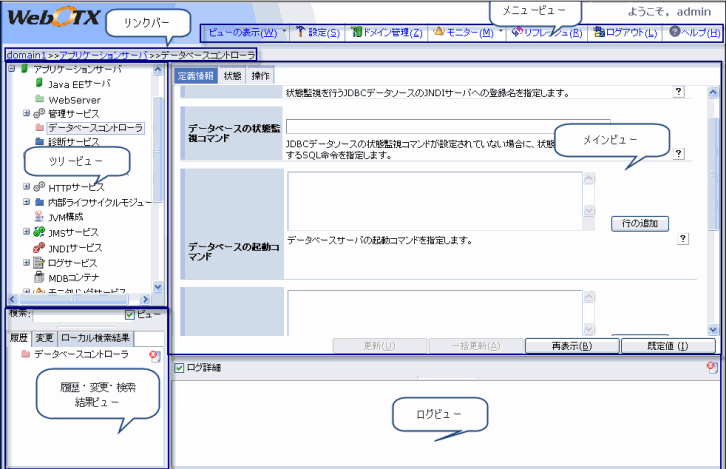
Task: Click help icon beside データベースの起動コマンド description
Action: click(x=683, y=240)
